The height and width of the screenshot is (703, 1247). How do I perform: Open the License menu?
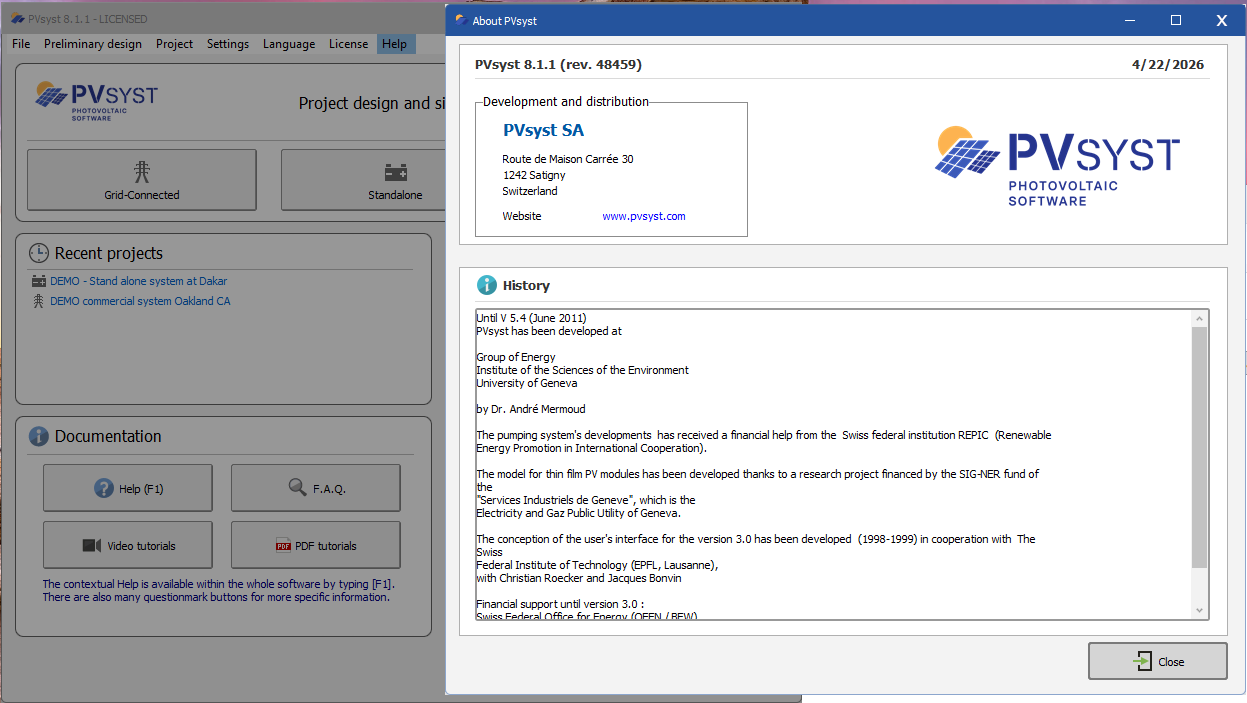pyautogui.click(x=349, y=44)
